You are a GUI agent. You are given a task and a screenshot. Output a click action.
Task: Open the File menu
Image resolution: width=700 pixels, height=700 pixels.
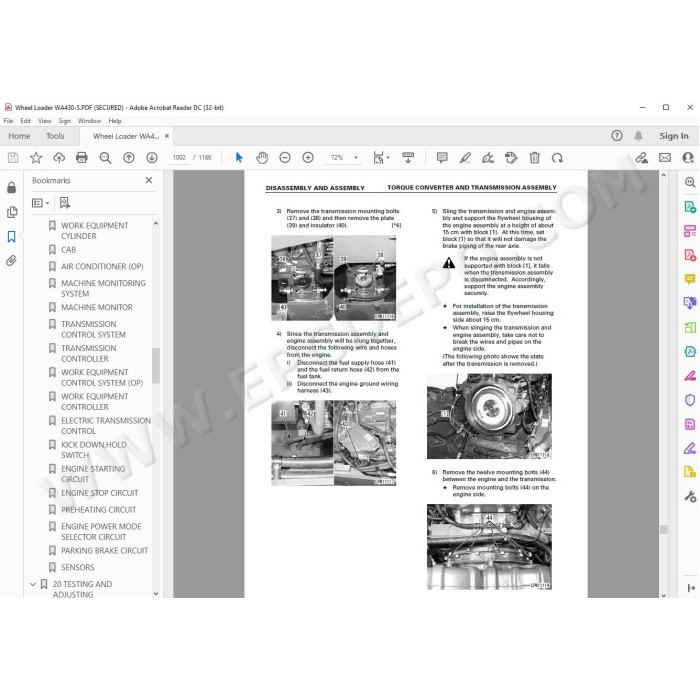tap(8, 121)
